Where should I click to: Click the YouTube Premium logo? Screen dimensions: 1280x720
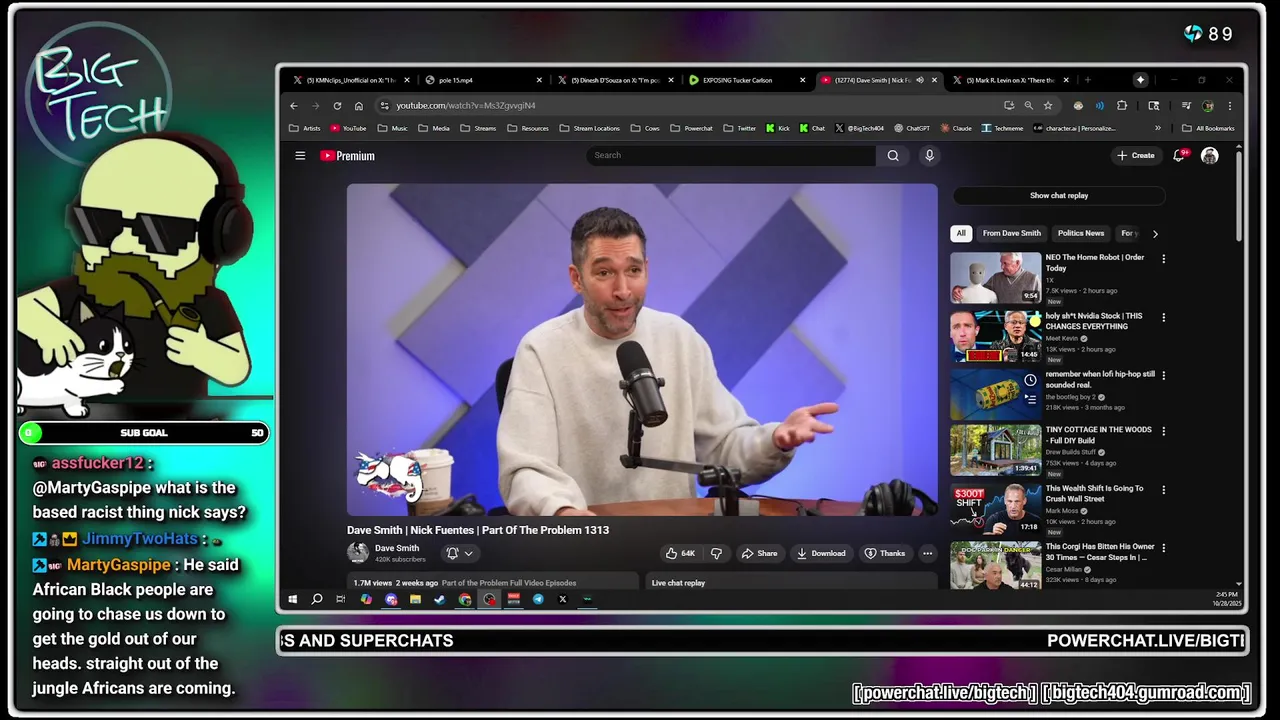click(347, 156)
